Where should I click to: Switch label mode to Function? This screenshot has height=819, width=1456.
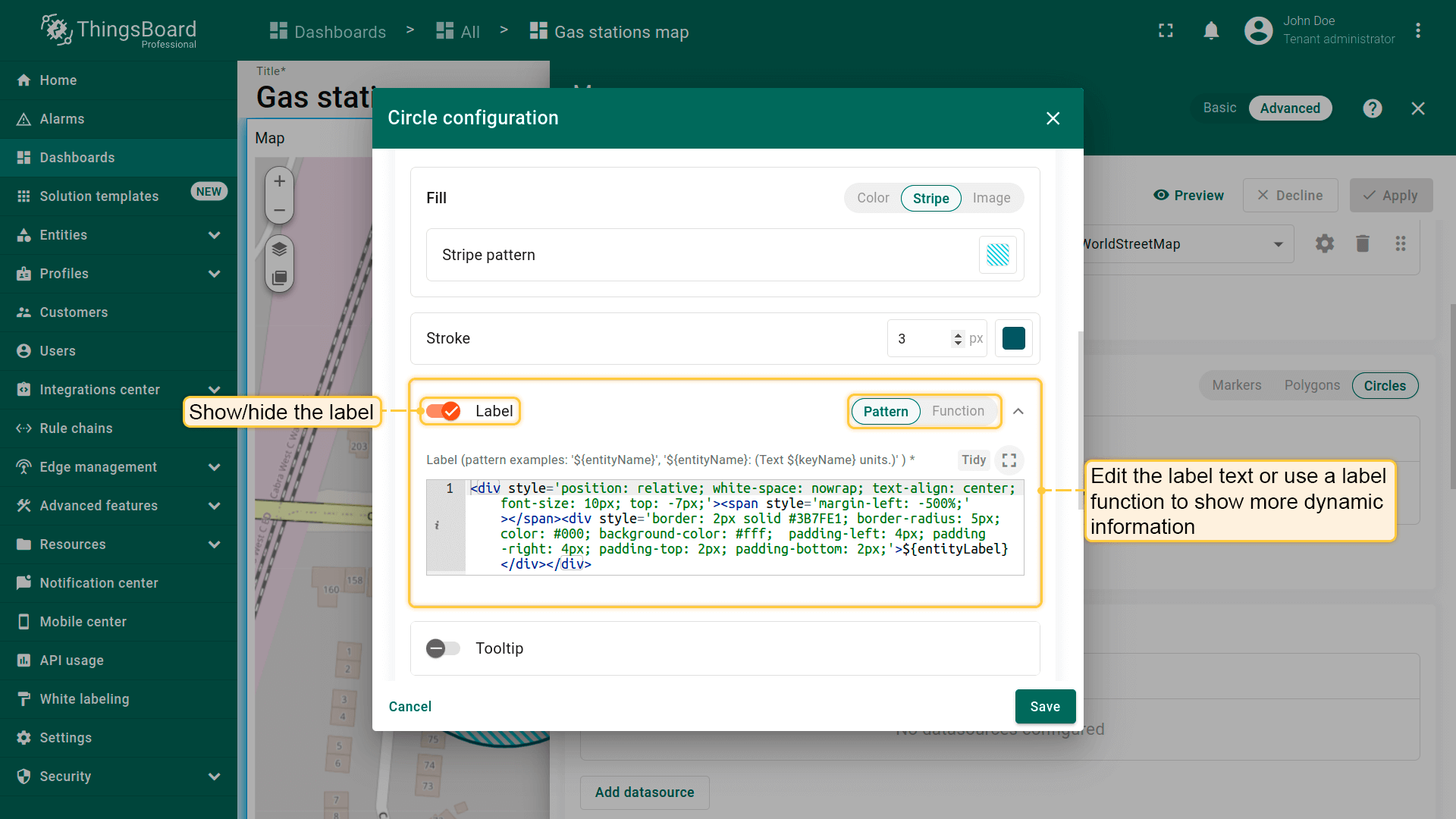click(958, 411)
